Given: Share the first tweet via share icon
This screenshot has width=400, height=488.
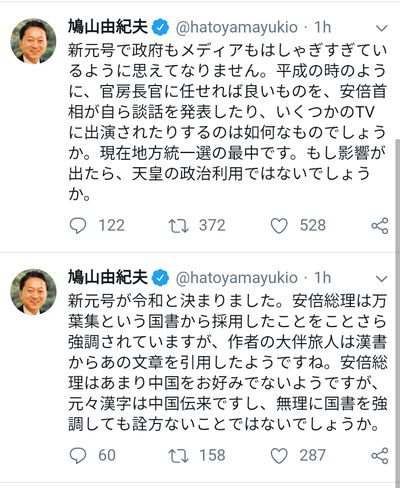Looking at the screenshot, I should (380, 226).
